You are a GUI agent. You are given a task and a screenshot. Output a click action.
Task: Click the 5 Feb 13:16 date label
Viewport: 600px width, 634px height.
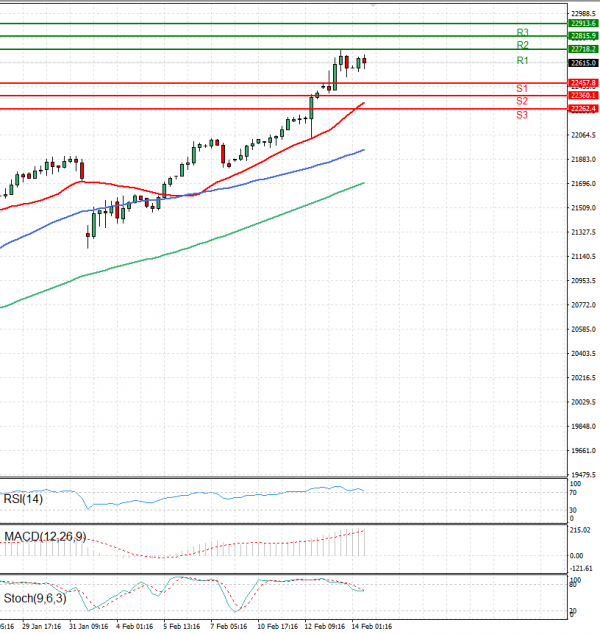pos(182,626)
